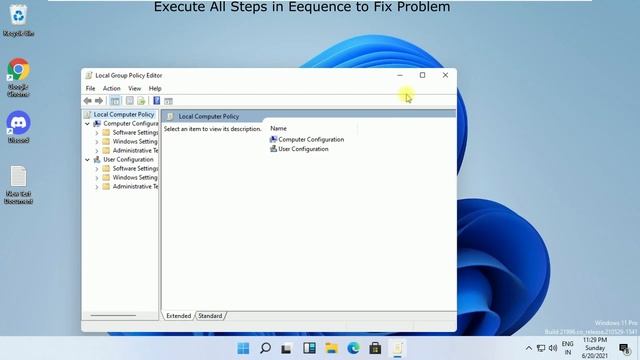The image size is (640, 360).
Task: Select Local Computer Policy root in tree
Action: click(124, 114)
